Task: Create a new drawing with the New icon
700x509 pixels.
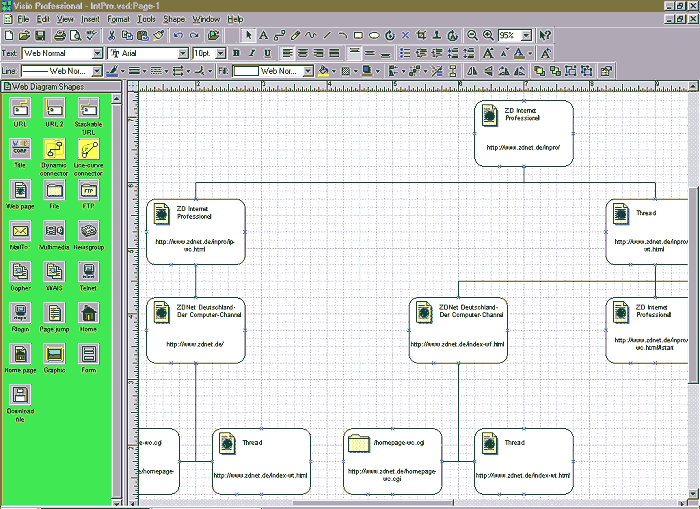Action: point(9,35)
